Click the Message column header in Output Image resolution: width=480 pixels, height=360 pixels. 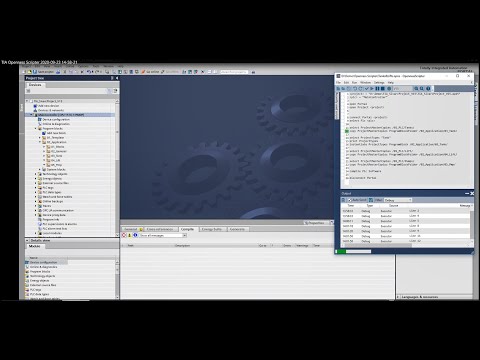click(x=465, y=206)
